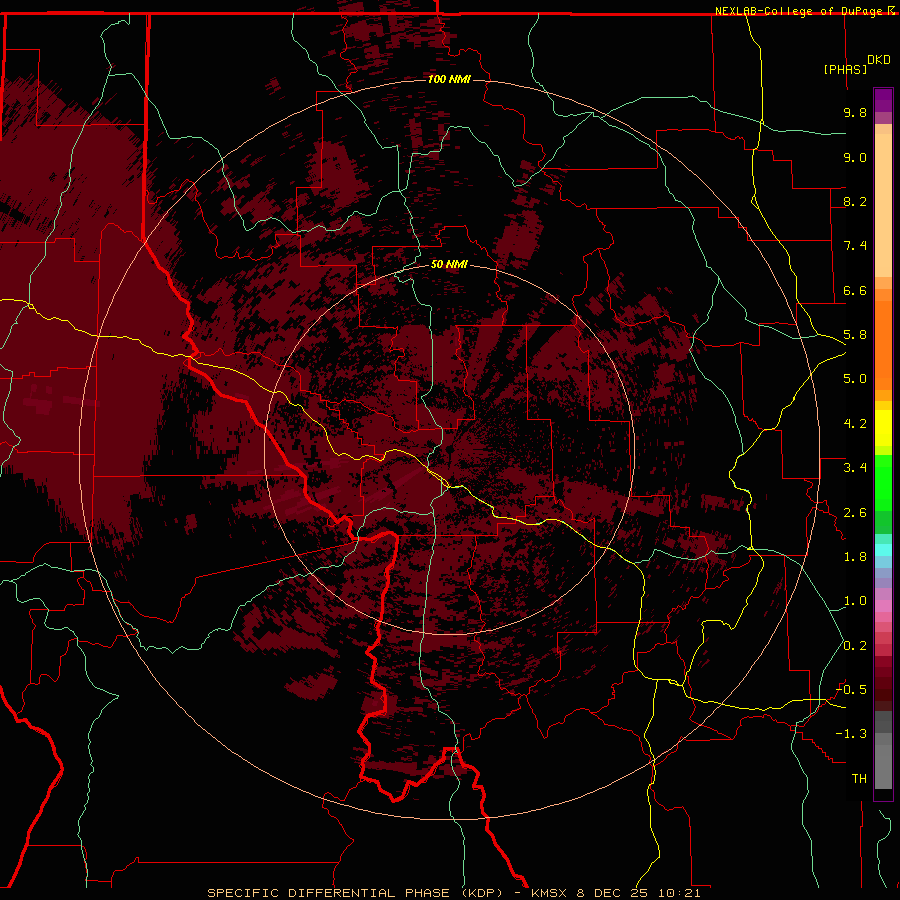Select the 2.6 legend value
This screenshot has height=900, width=900.
(x=855, y=513)
